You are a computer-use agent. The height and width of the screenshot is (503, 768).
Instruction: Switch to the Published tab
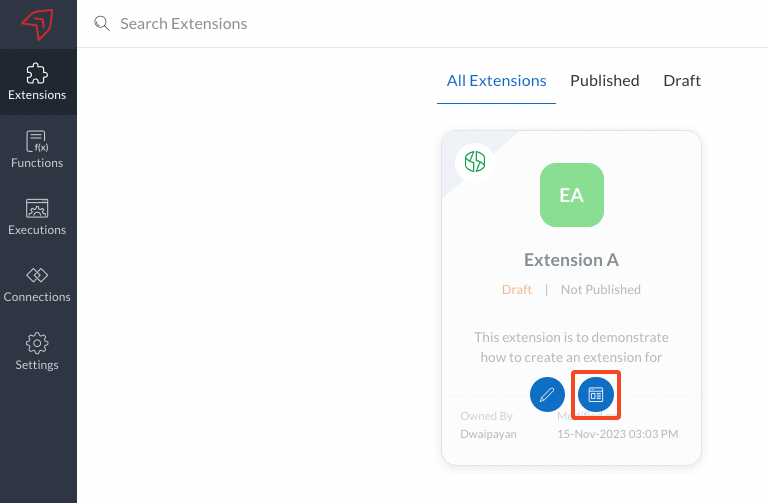[604, 81]
